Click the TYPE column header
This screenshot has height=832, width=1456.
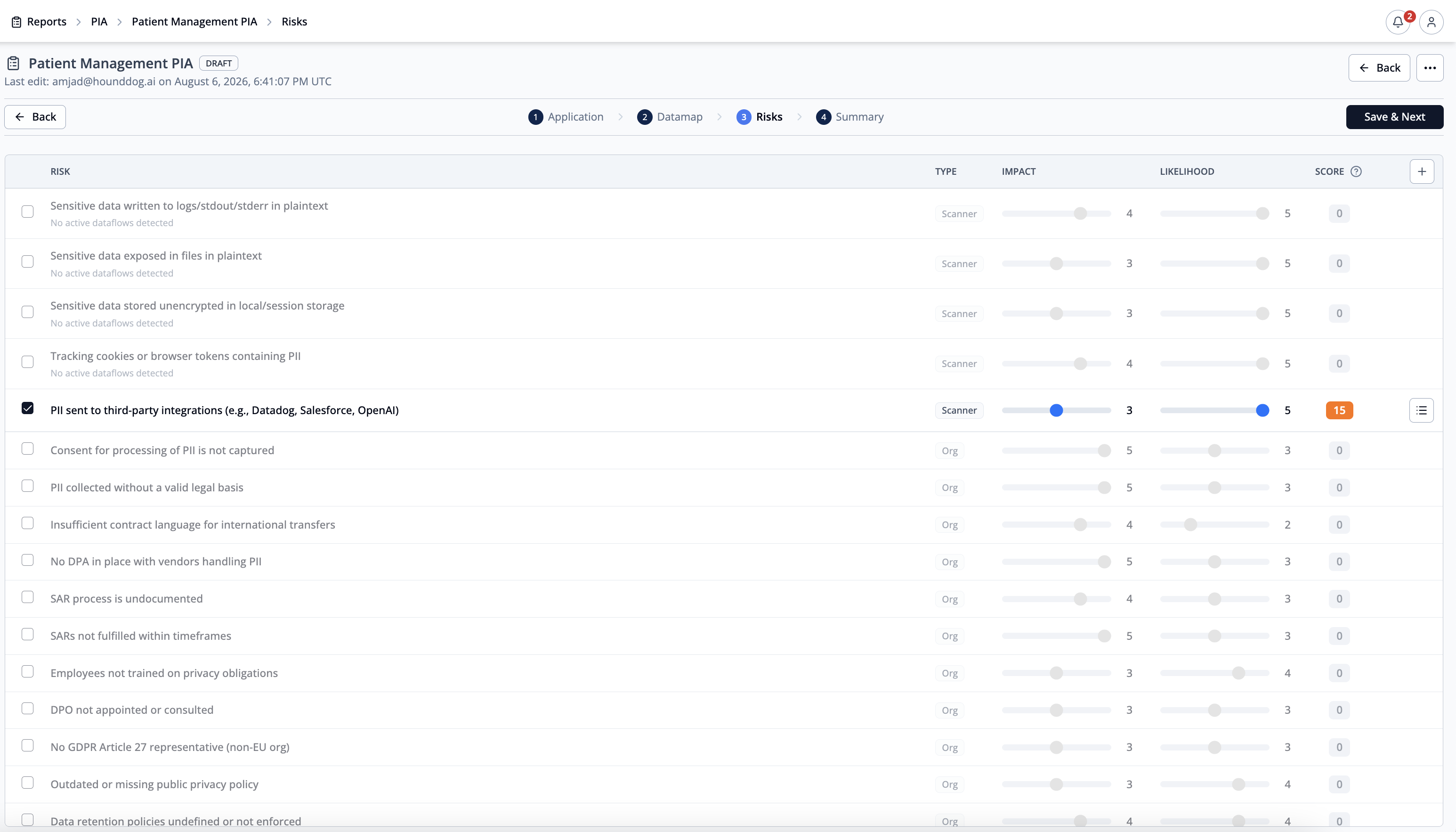[946, 171]
